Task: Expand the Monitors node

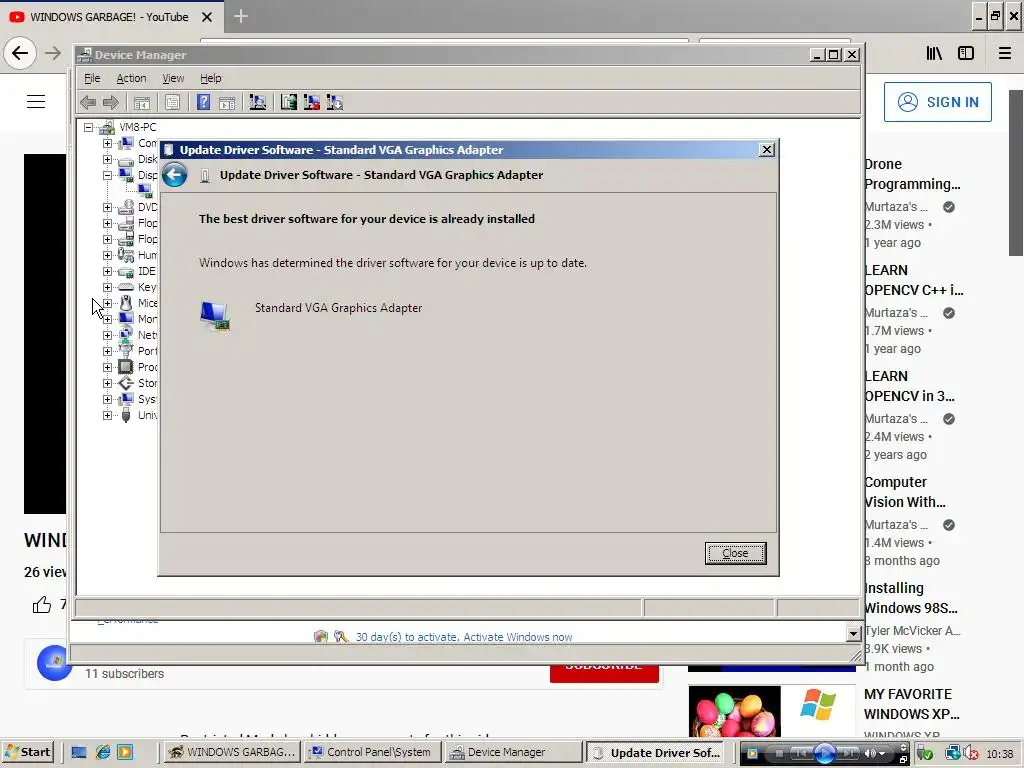Action: (x=107, y=319)
